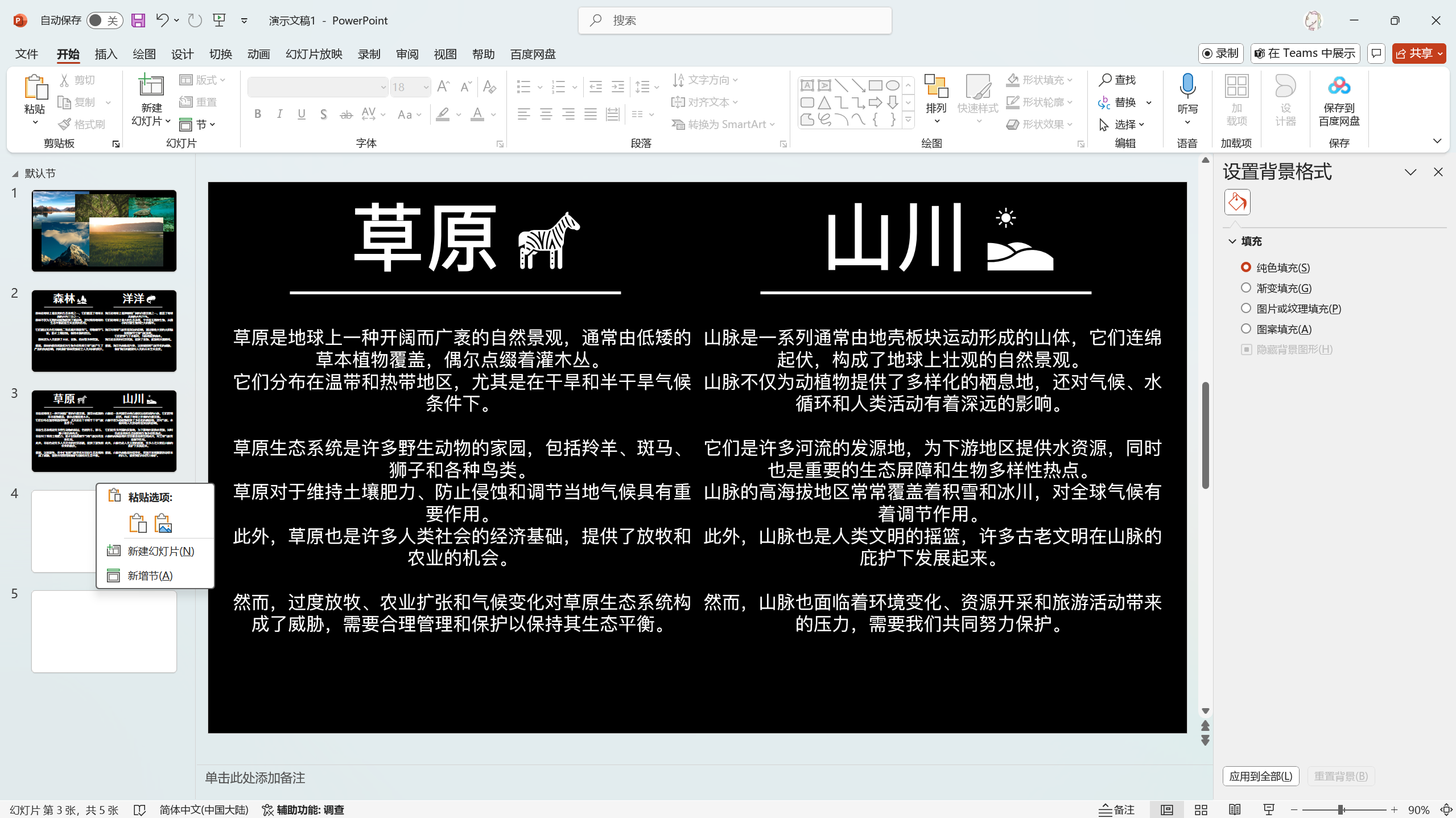Open Select (选择) dropdown in Editing group
Image resolution: width=1456 pixels, height=818 pixels.
point(1121,124)
